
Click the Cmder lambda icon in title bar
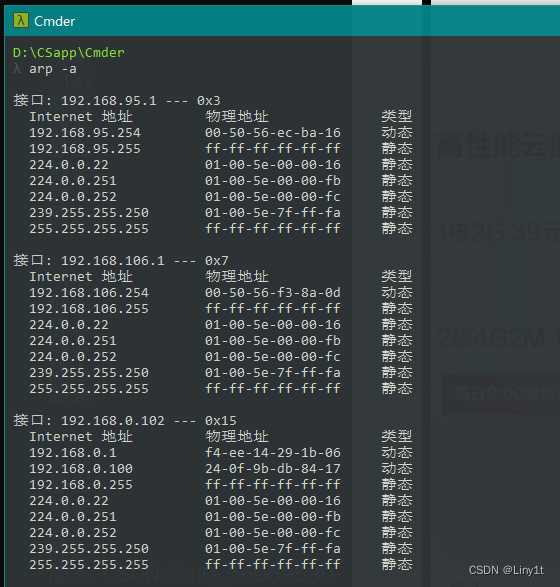(x=21, y=20)
